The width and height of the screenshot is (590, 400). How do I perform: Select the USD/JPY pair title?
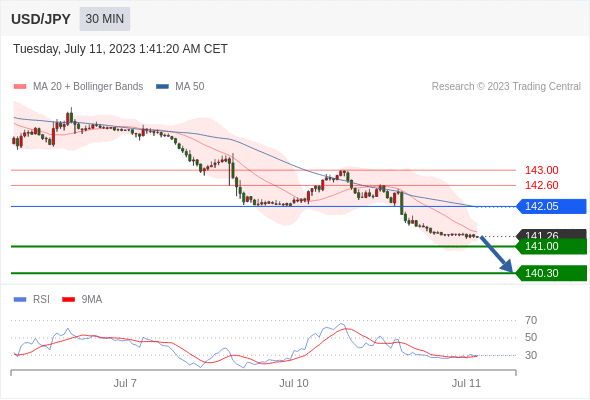pyautogui.click(x=41, y=19)
